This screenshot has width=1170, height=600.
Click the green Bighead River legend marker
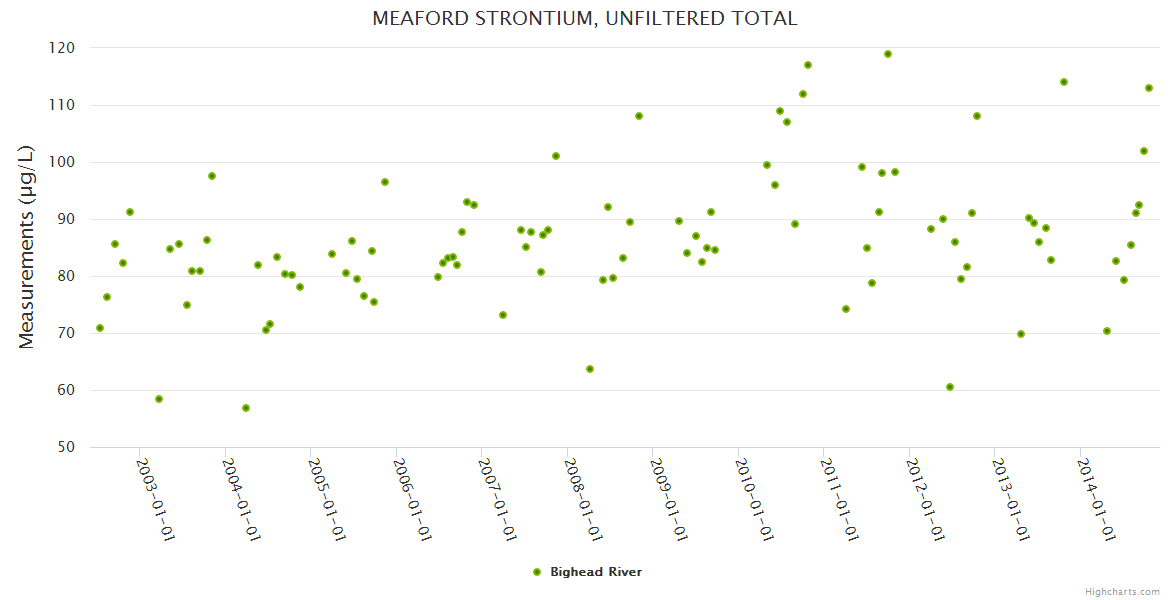(x=537, y=572)
